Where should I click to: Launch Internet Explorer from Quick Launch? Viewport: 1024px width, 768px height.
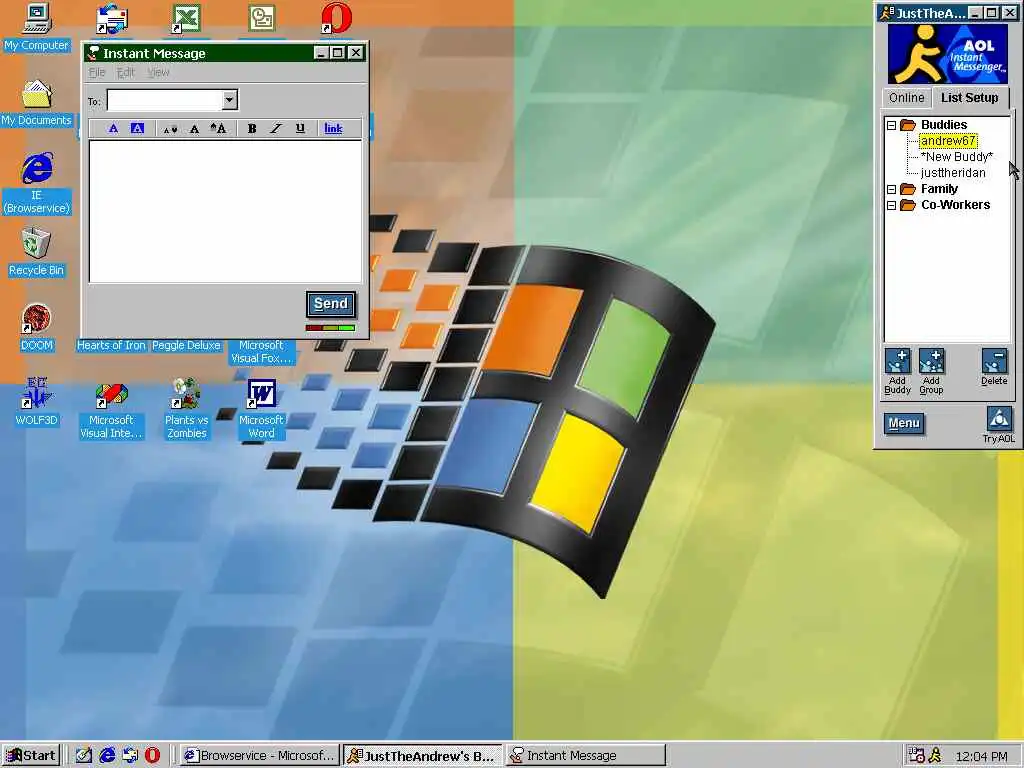[107, 756]
